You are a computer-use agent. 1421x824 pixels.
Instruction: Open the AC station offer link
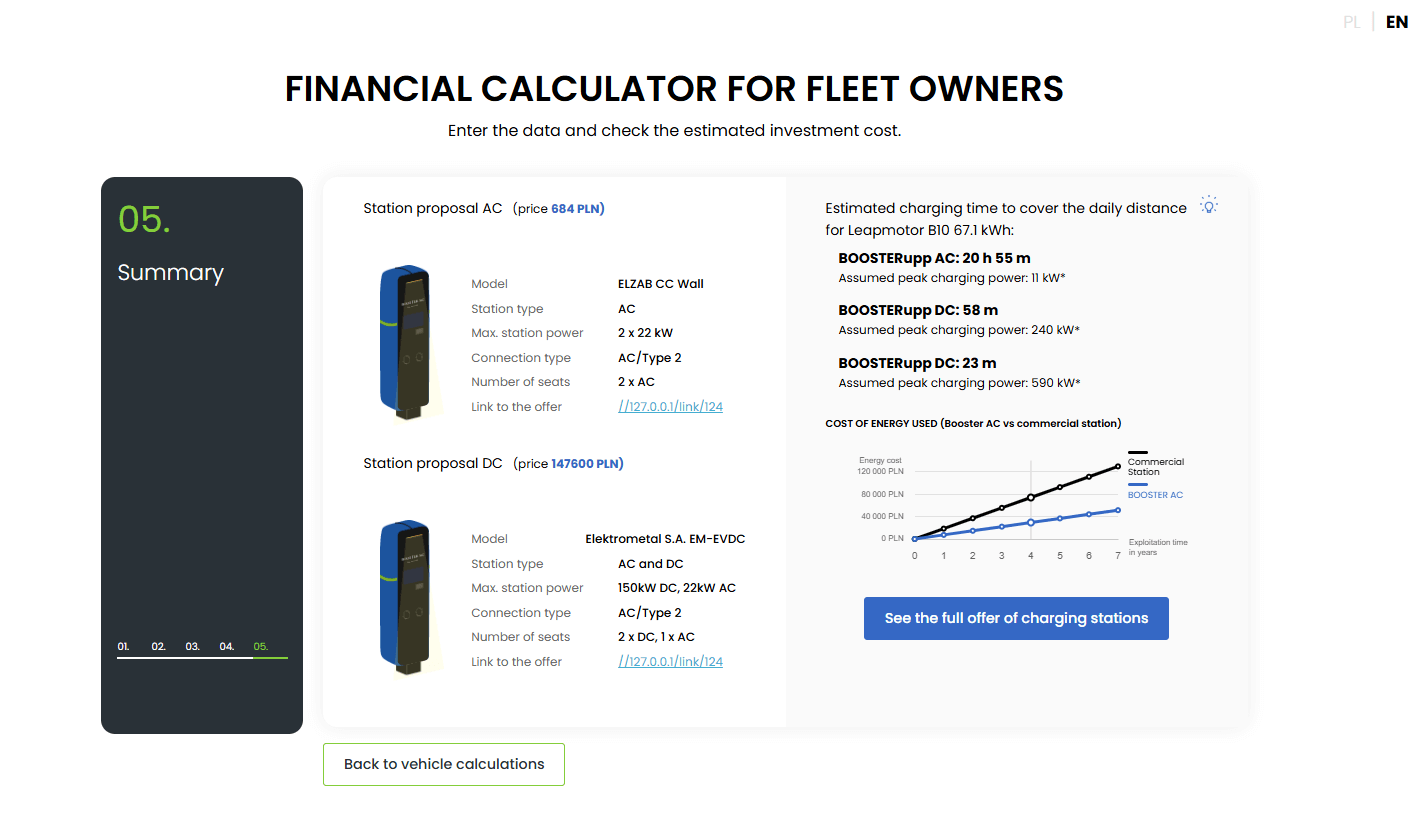pos(670,407)
